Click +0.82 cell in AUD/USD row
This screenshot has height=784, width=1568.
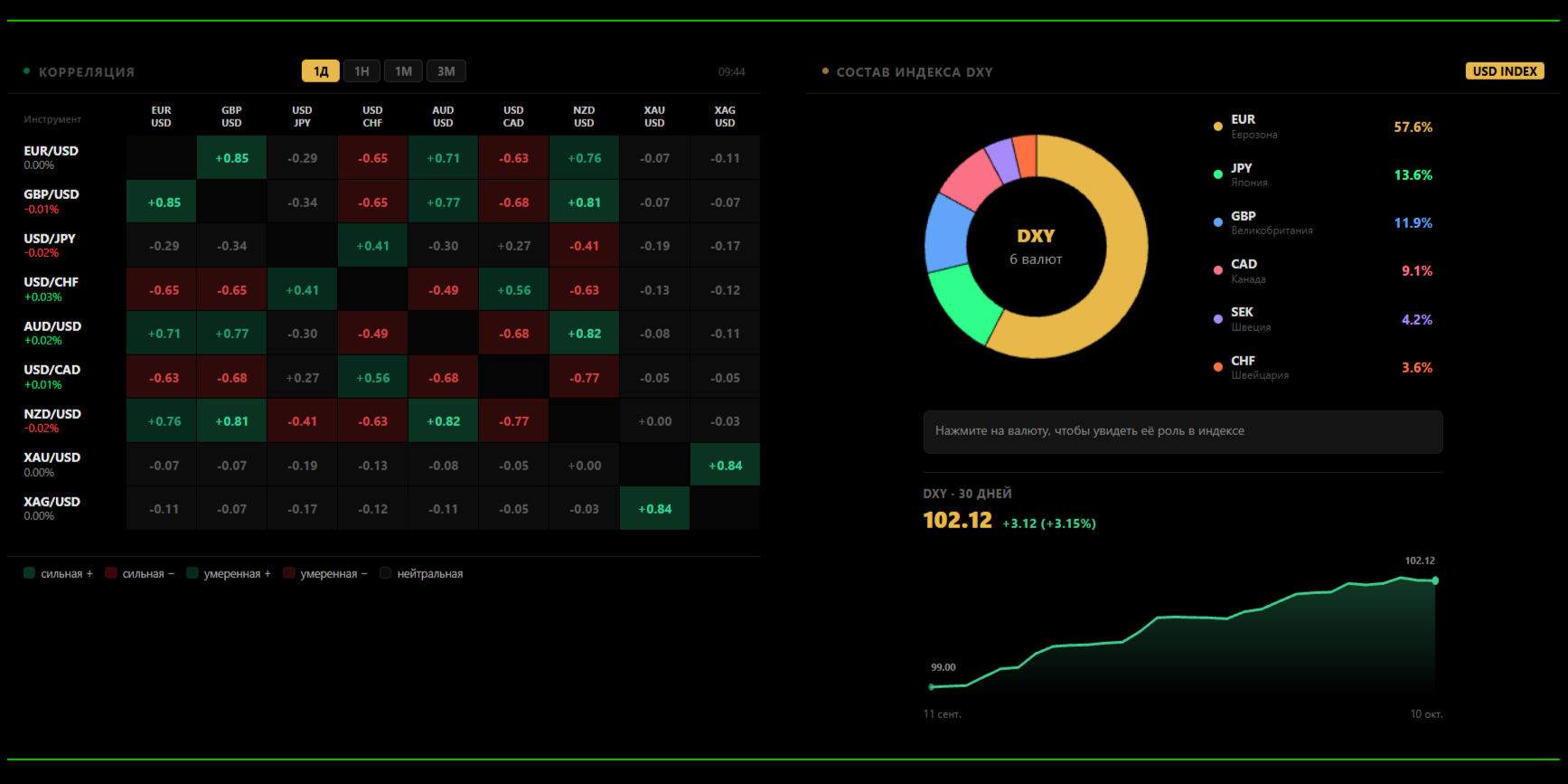[584, 334]
